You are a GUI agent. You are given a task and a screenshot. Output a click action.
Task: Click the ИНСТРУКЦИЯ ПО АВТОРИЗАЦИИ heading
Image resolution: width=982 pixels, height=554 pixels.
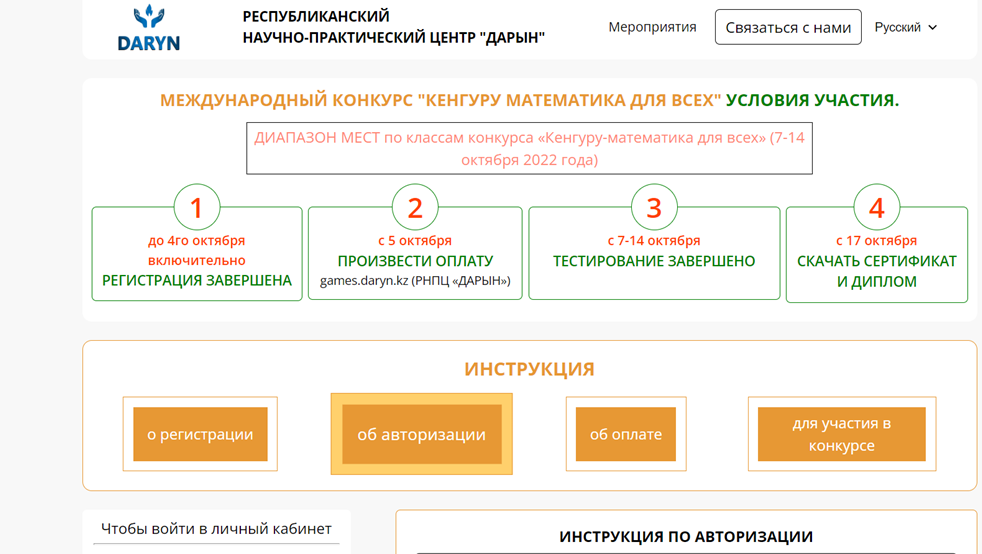[686, 536]
